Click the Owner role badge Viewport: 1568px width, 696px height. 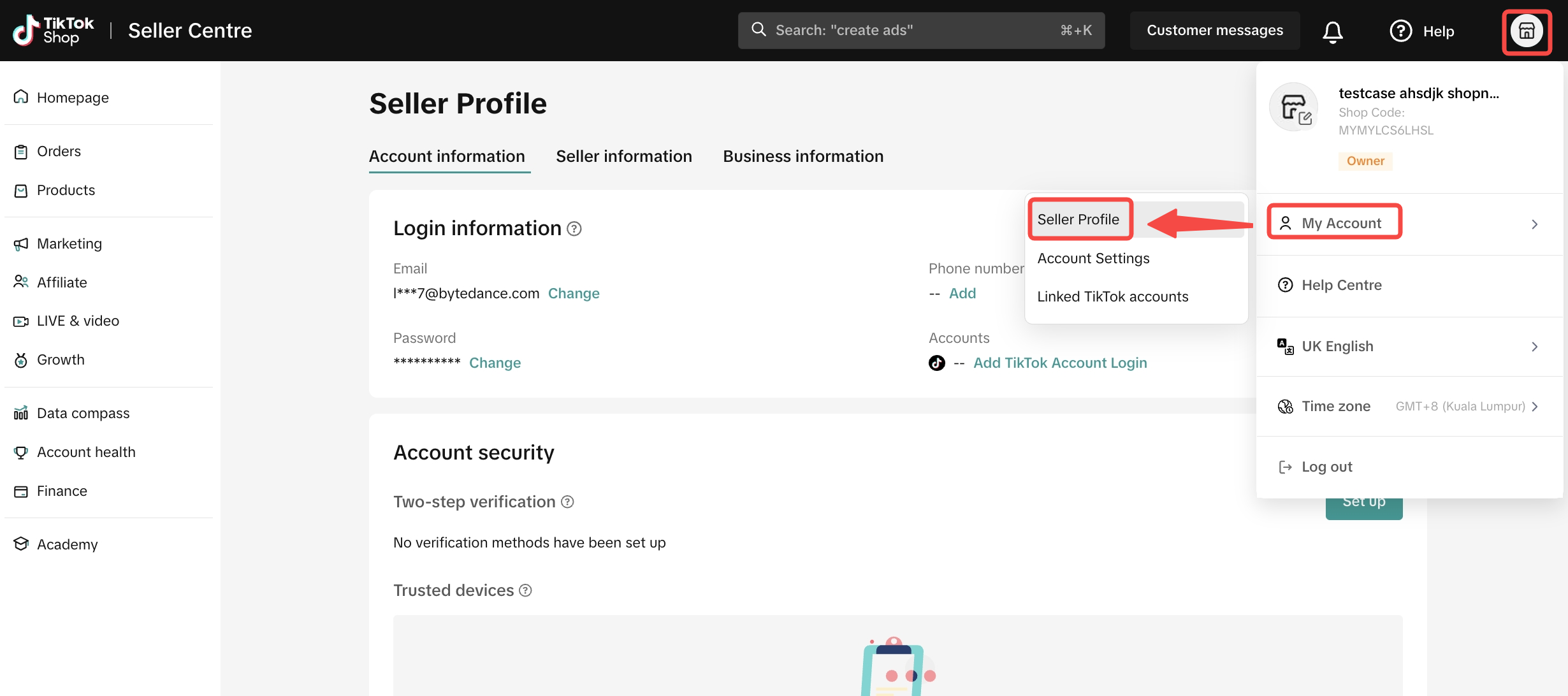coord(1365,161)
